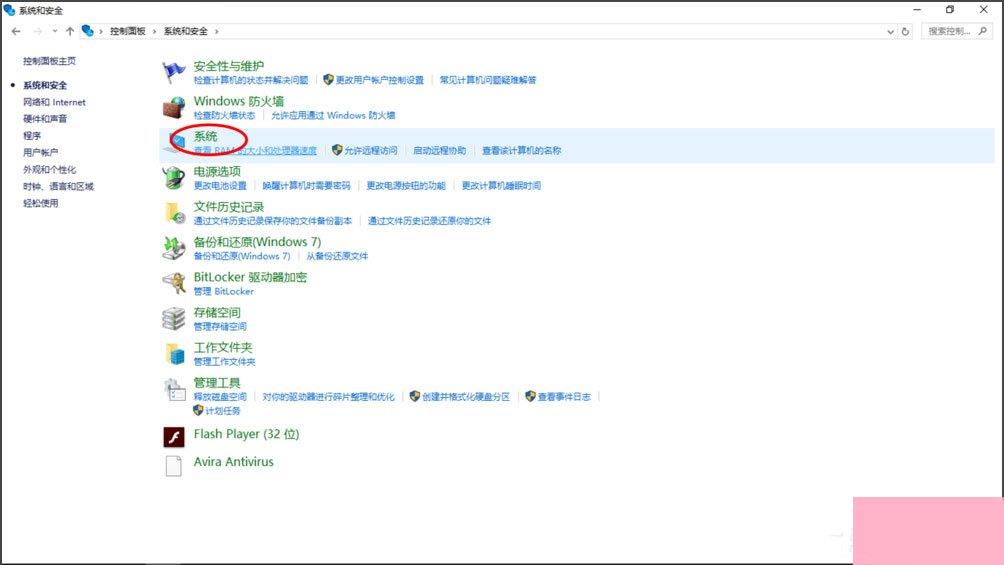This screenshot has width=1004, height=565.
Task: Click 更改电源按钮的功能
Action: tap(406, 186)
